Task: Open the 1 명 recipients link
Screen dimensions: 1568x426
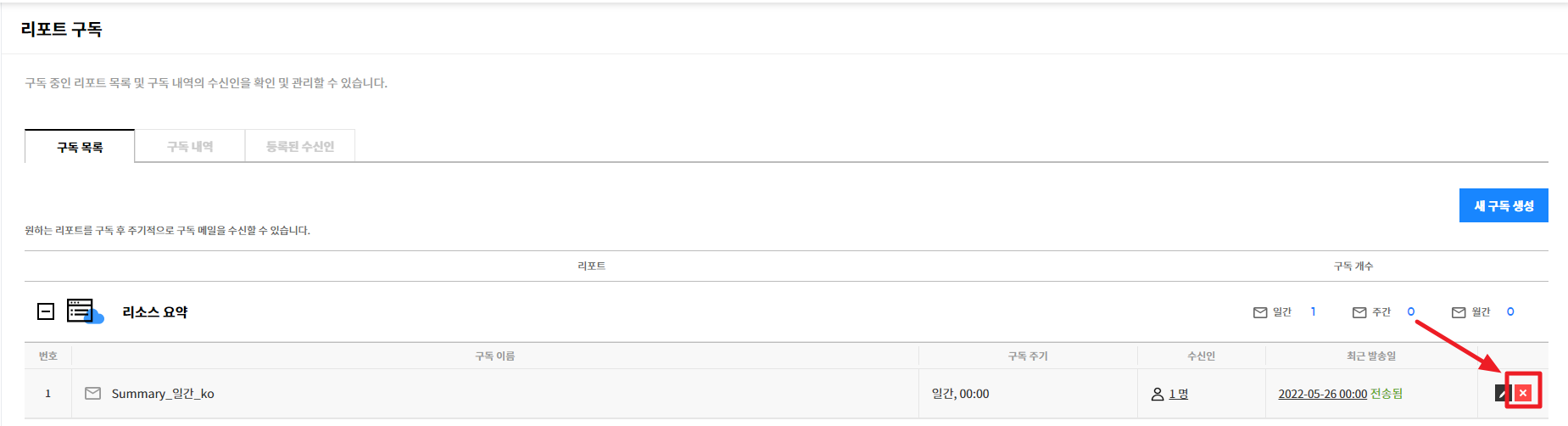Action: pyautogui.click(x=1179, y=394)
